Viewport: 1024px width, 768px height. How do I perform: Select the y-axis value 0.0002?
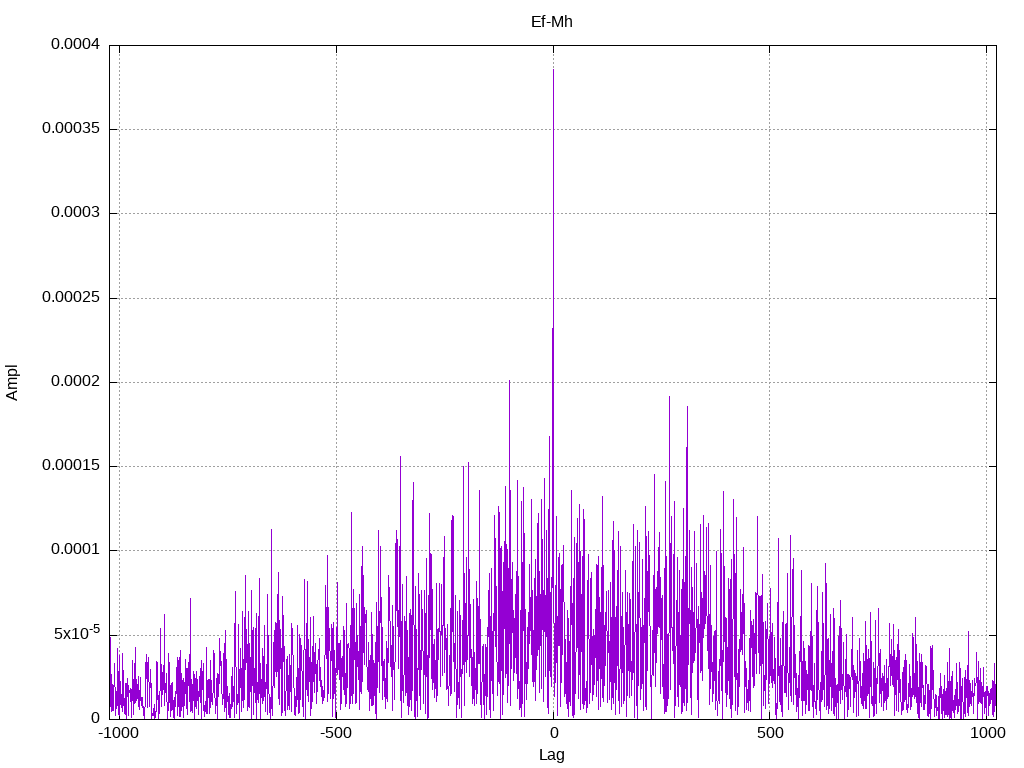pos(76,381)
